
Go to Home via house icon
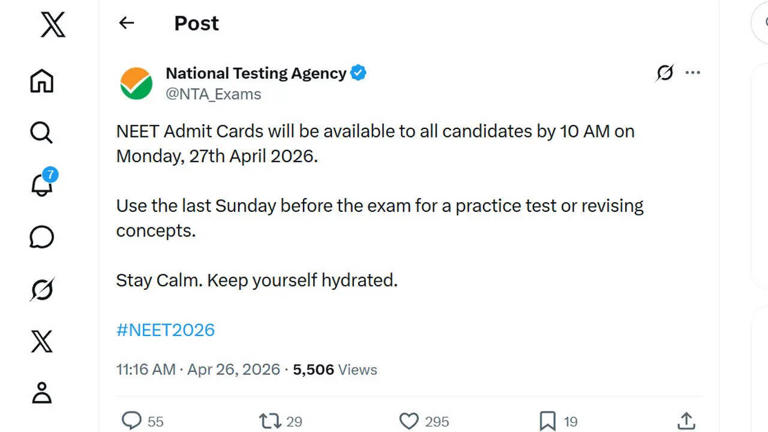pos(42,81)
